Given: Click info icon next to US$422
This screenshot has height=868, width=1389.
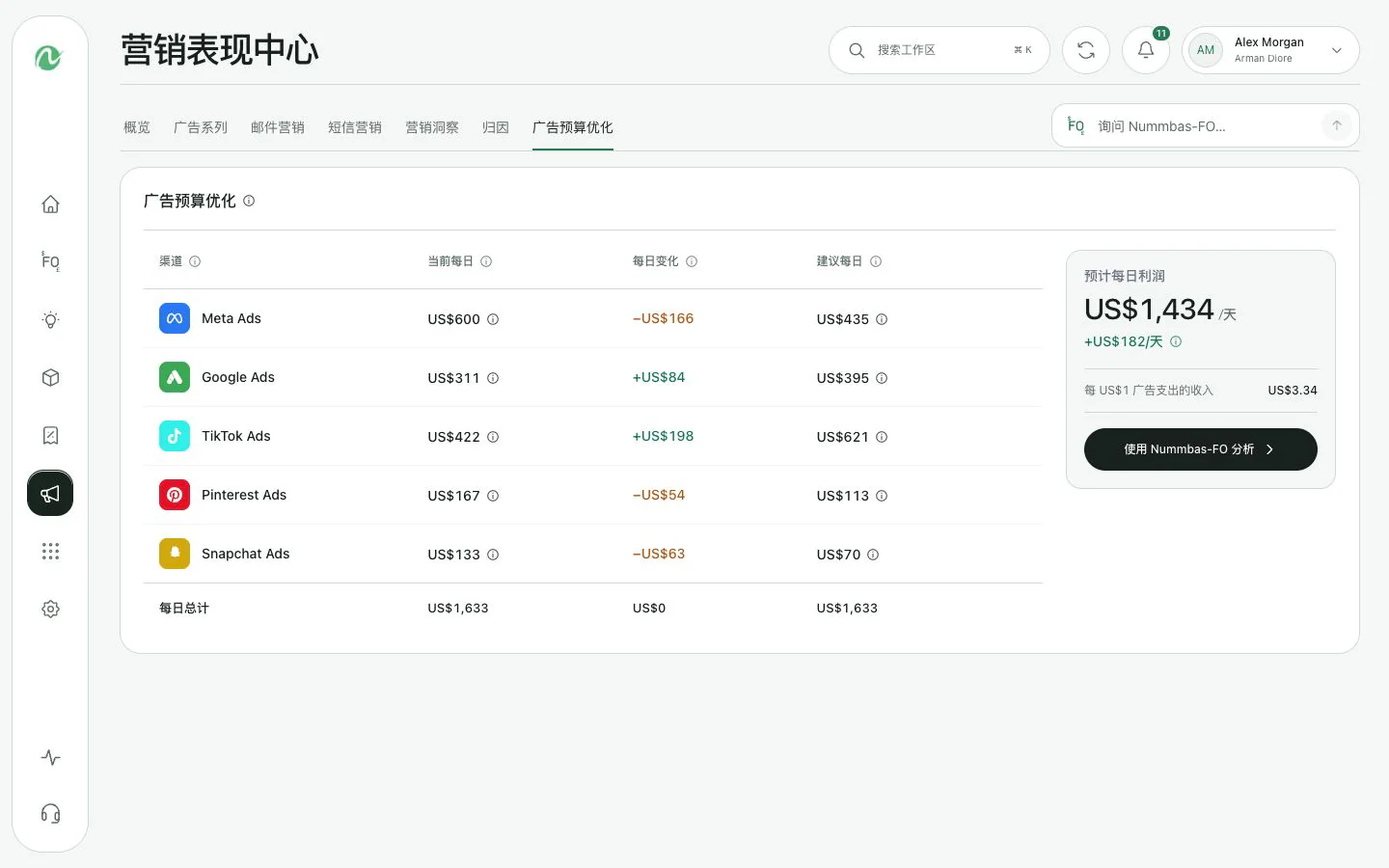Looking at the screenshot, I should (493, 437).
